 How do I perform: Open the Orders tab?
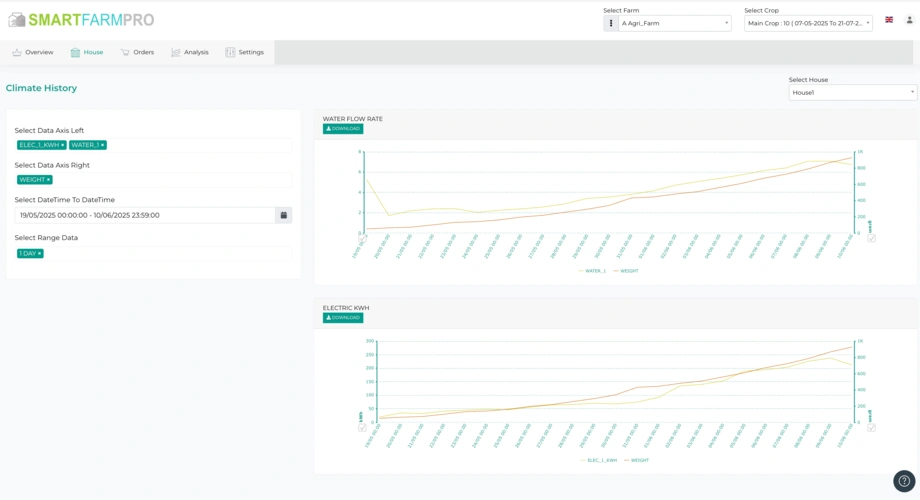click(137, 52)
